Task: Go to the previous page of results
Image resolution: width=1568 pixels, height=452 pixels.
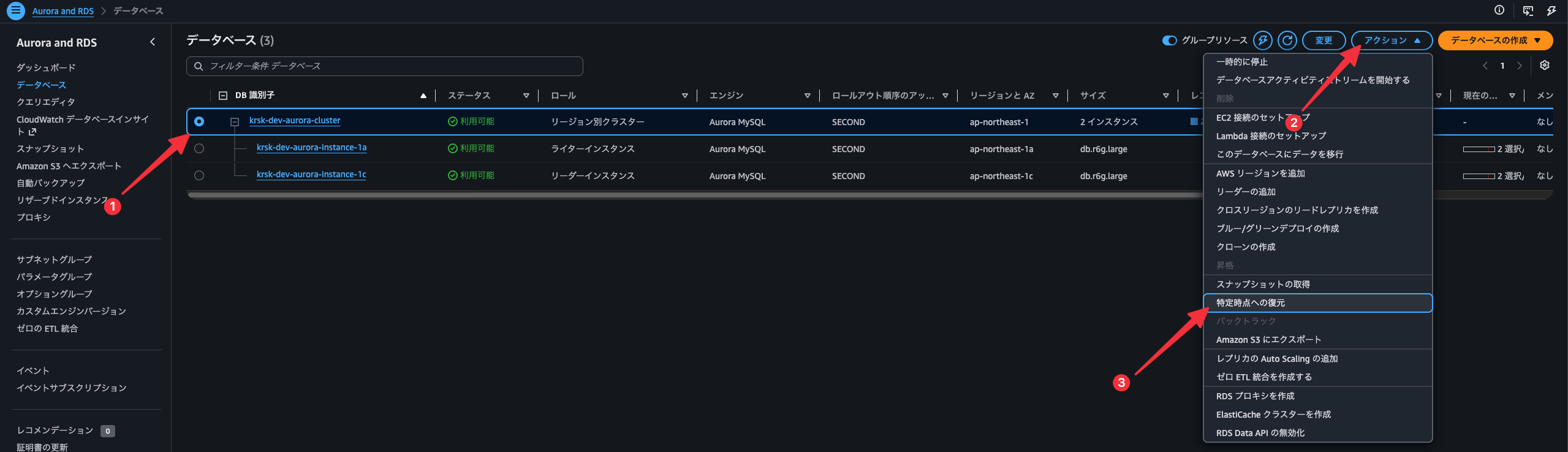Action: (x=1485, y=66)
